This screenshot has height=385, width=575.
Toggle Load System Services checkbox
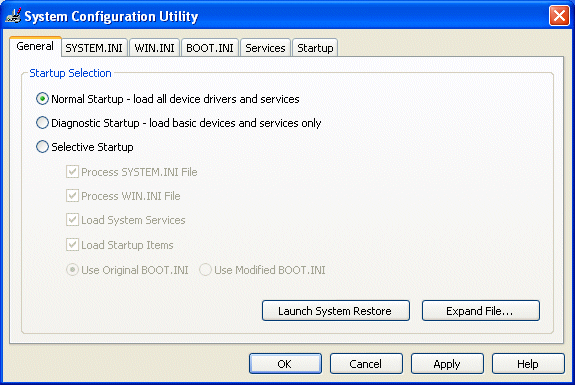pyautogui.click(x=72, y=220)
